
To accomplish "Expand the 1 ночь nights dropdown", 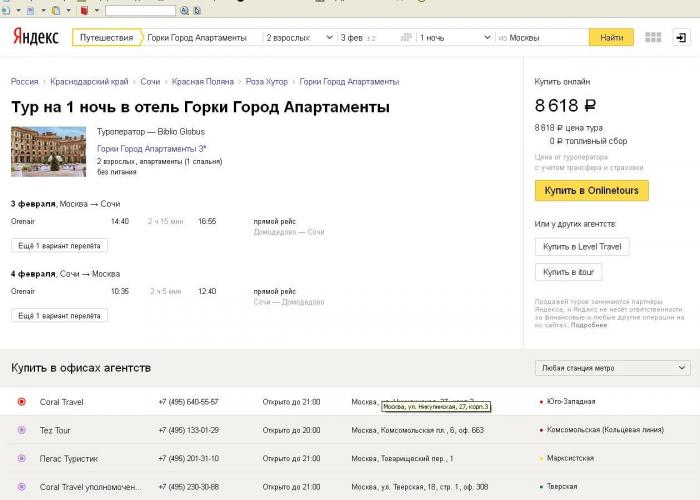I will (x=455, y=38).
